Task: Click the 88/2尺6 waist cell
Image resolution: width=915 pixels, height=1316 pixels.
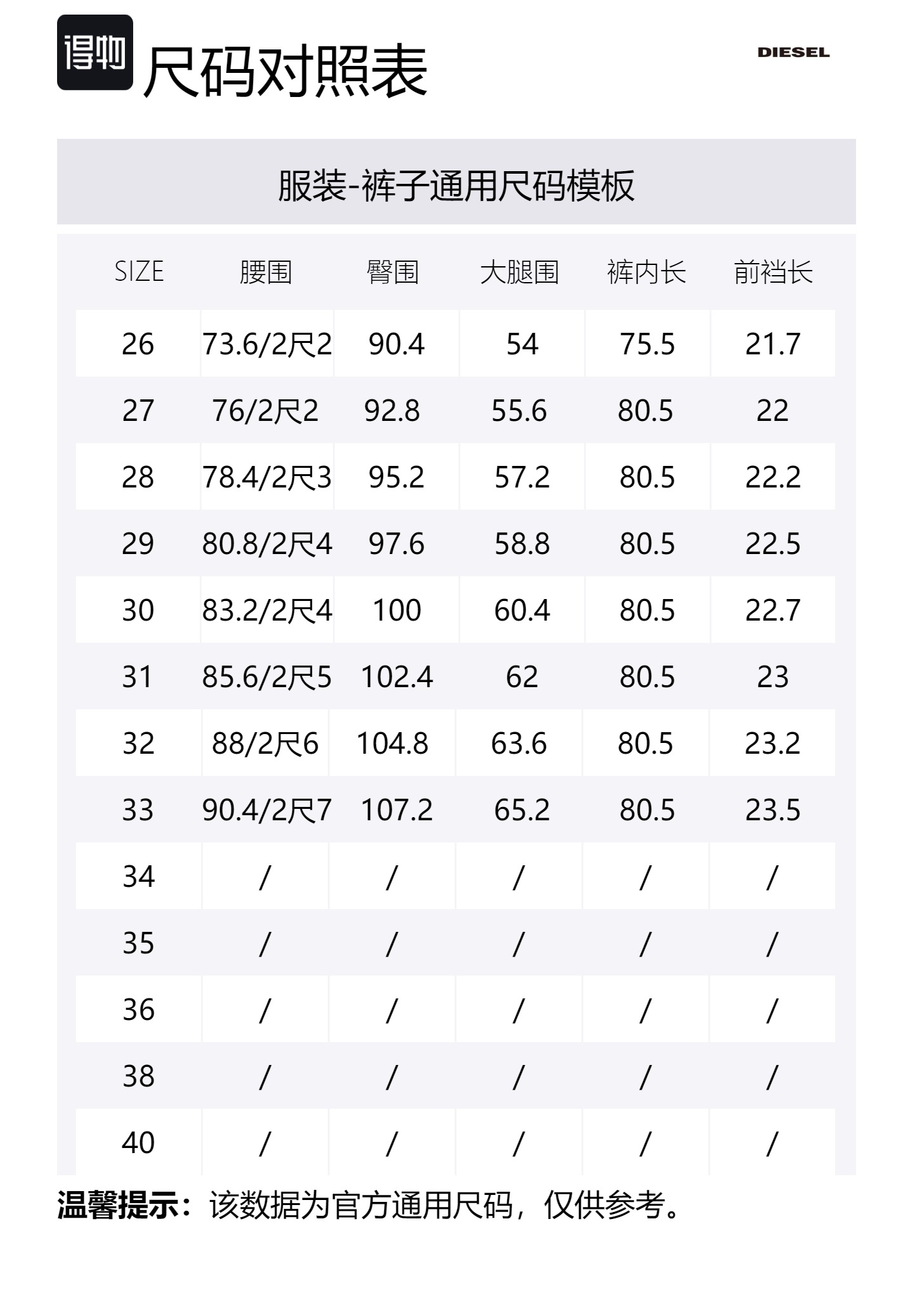Action: (265, 744)
